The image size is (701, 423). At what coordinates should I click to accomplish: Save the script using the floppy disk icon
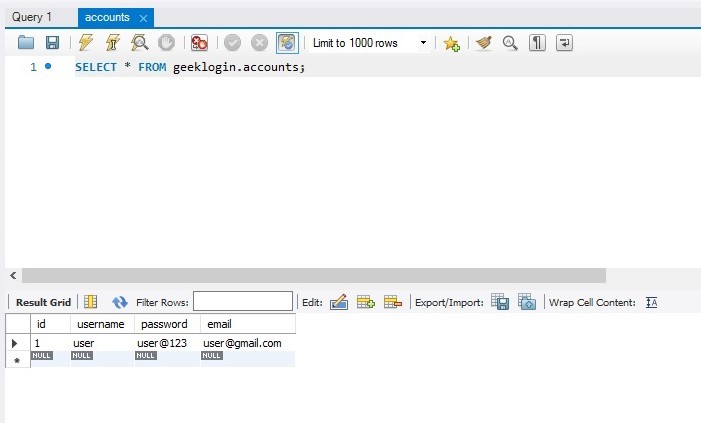(x=52, y=43)
